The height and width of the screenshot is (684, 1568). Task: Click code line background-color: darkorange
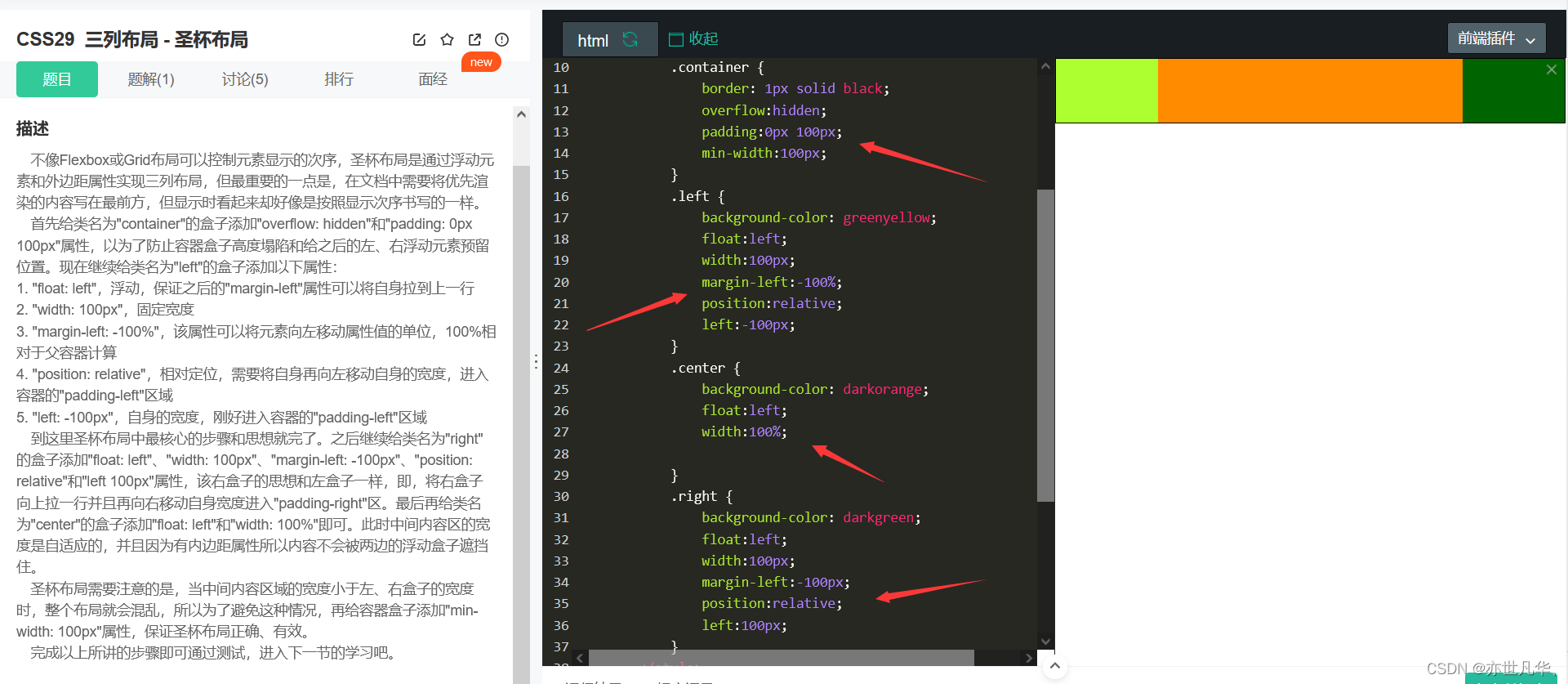tap(814, 389)
